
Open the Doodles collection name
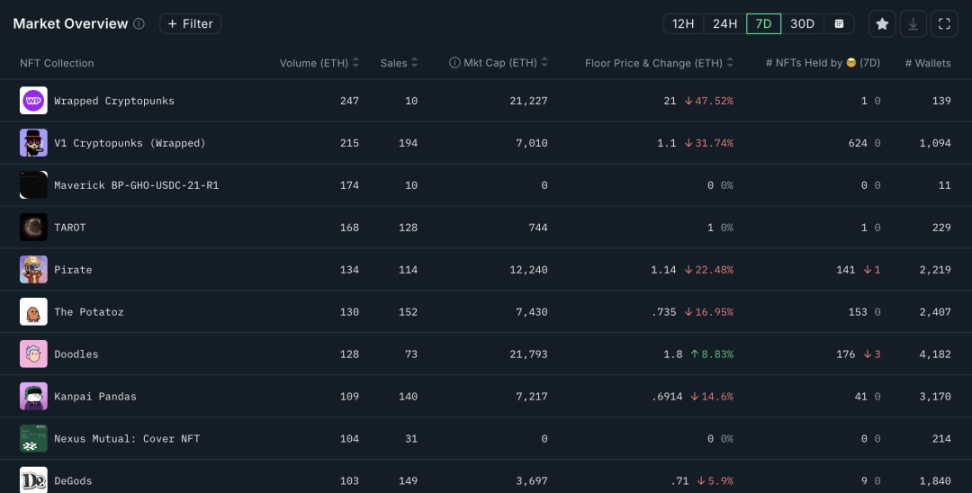(76, 353)
